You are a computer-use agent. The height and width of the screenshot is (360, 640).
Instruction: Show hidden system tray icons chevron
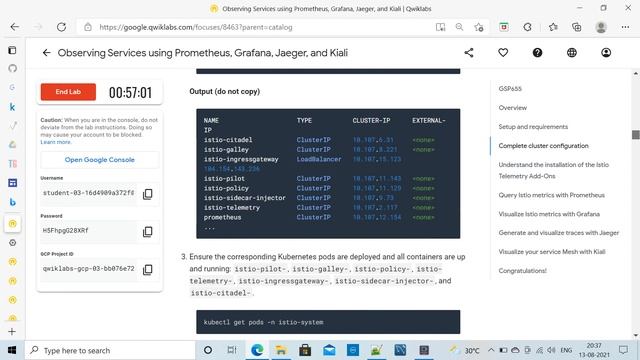(x=491, y=350)
